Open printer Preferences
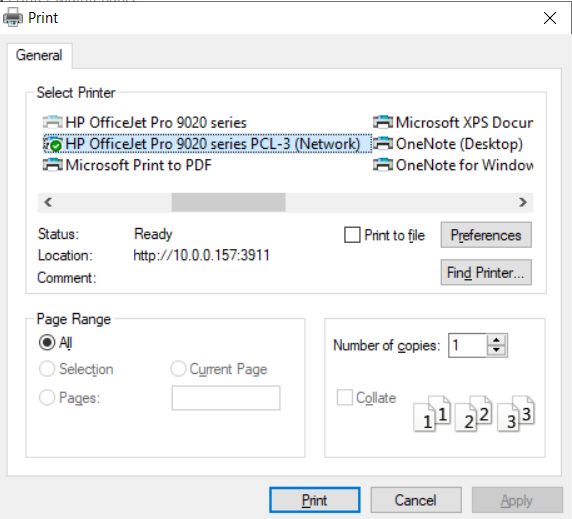This screenshot has width=572, height=519. (x=486, y=235)
